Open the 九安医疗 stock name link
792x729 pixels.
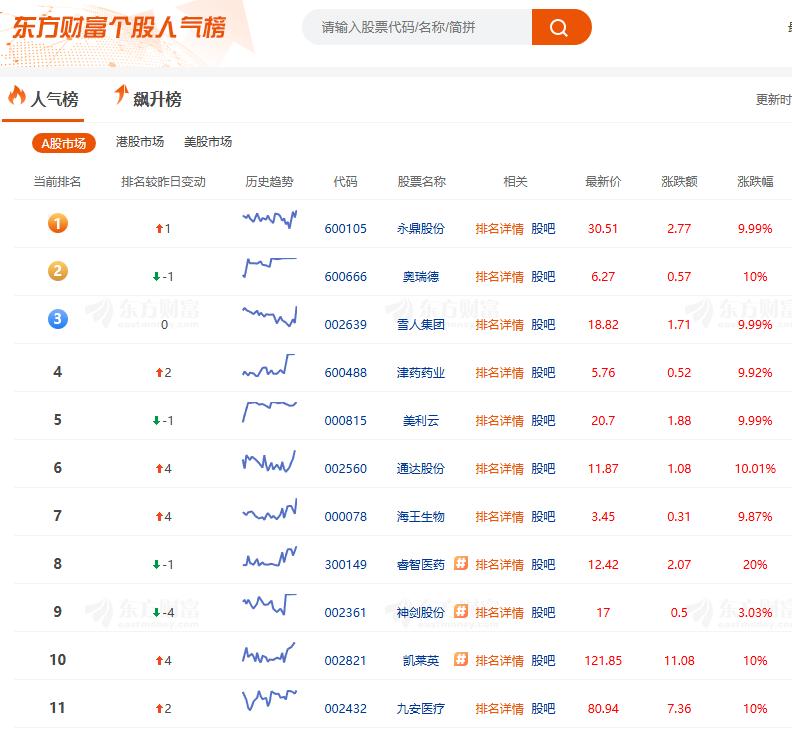(421, 709)
